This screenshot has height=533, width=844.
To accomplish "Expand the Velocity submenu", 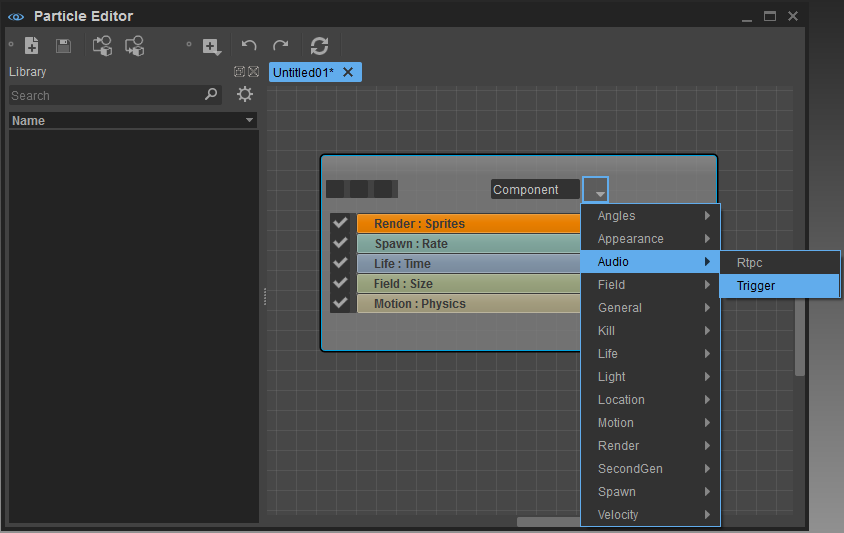I will click(x=650, y=515).
